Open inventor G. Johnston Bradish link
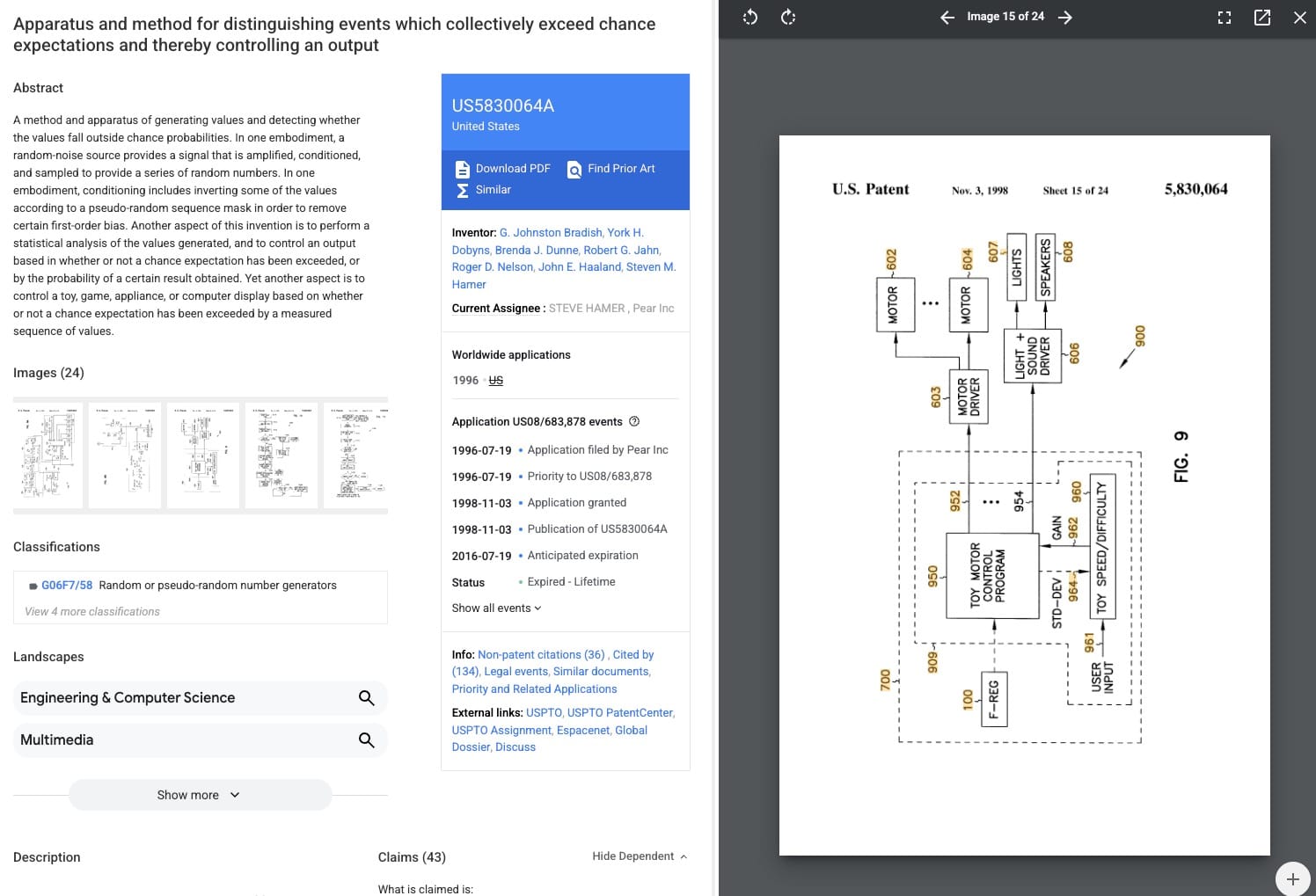The height and width of the screenshot is (896, 1316). [x=551, y=232]
